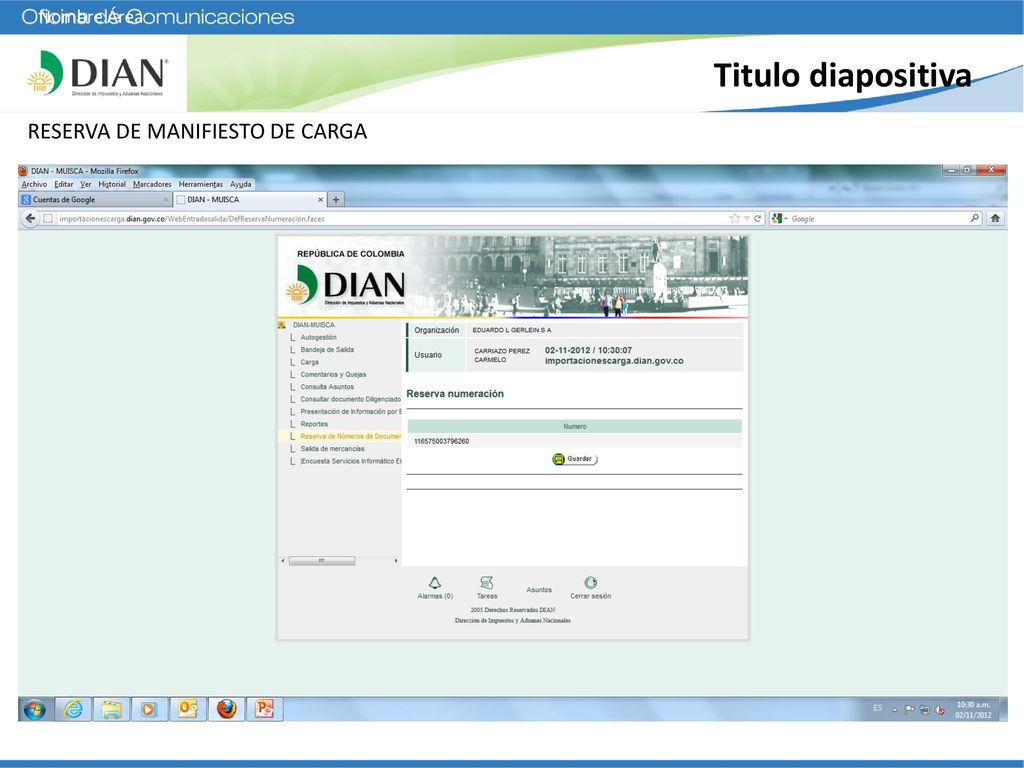Click the reload page icon in address bar
This screenshot has width=1024, height=768.
[x=758, y=219]
